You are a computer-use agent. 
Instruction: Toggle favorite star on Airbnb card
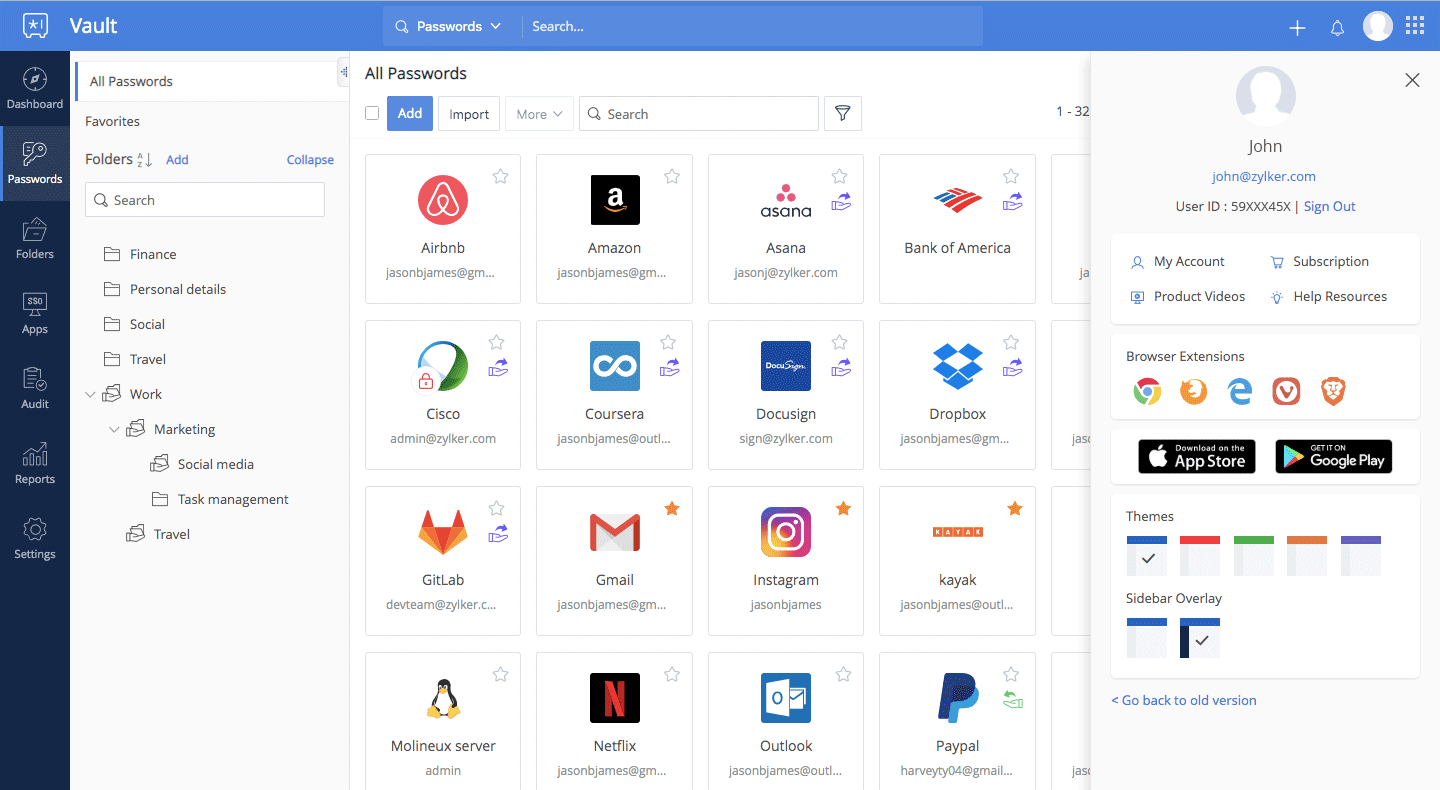(x=500, y=176)
